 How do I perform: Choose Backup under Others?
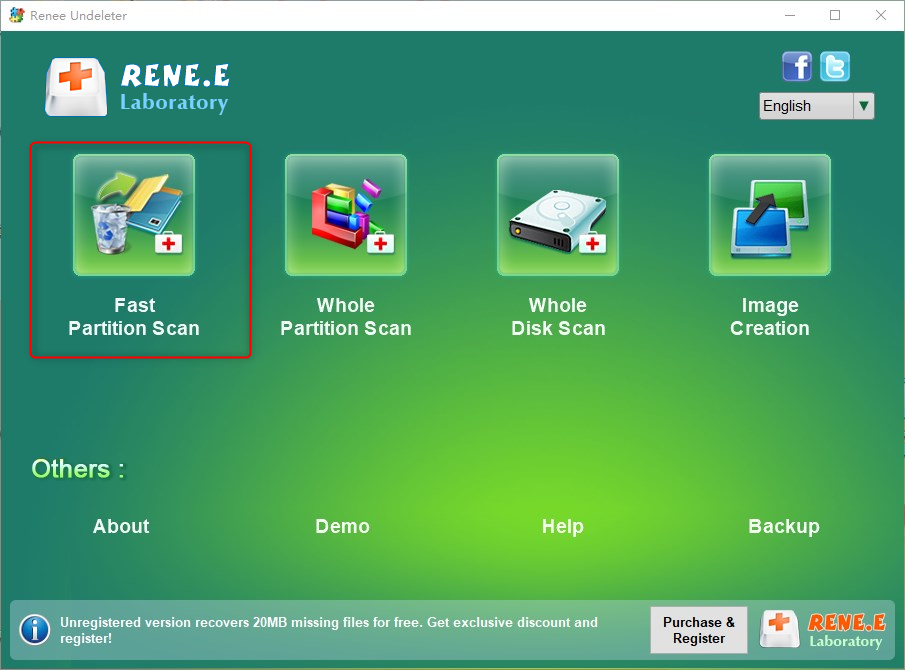783,527
